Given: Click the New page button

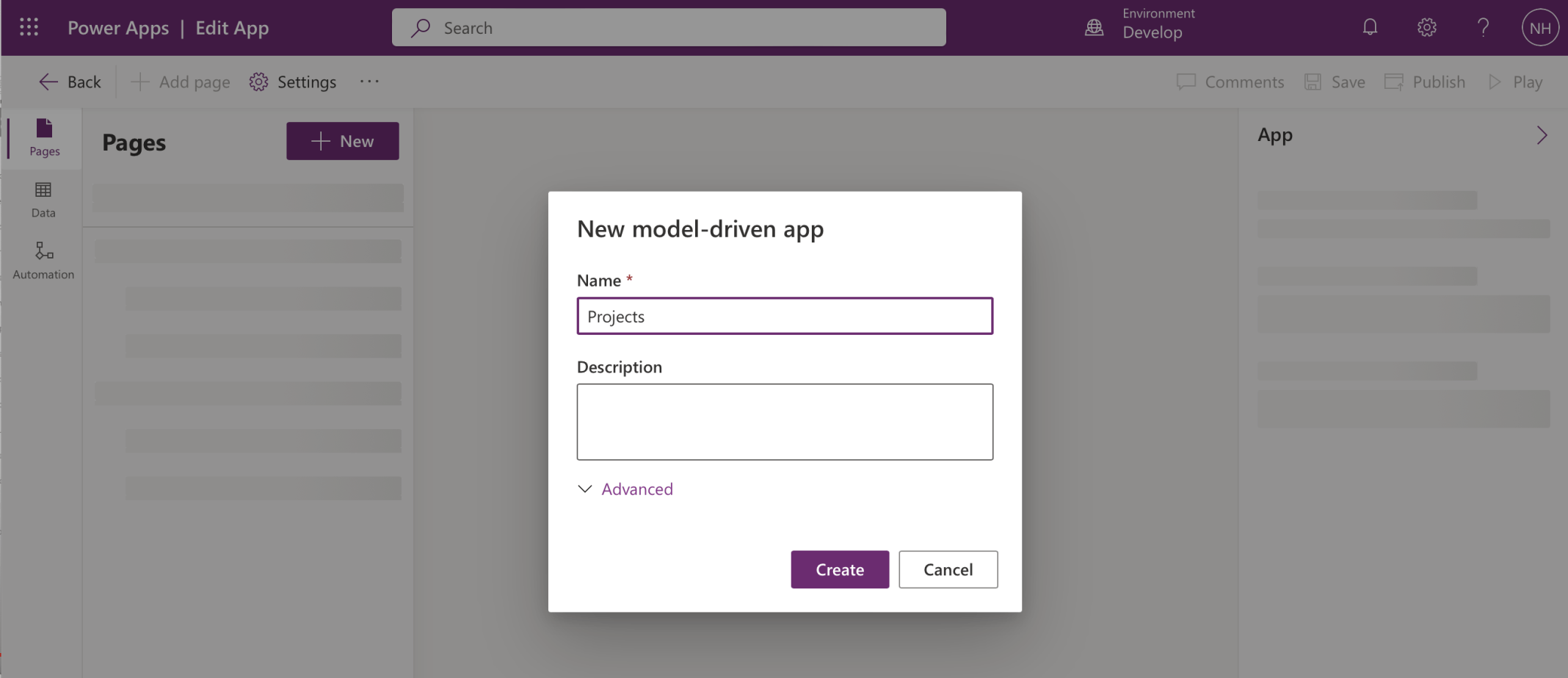Looking at the screenshot, I should click(x=343, y=141).
